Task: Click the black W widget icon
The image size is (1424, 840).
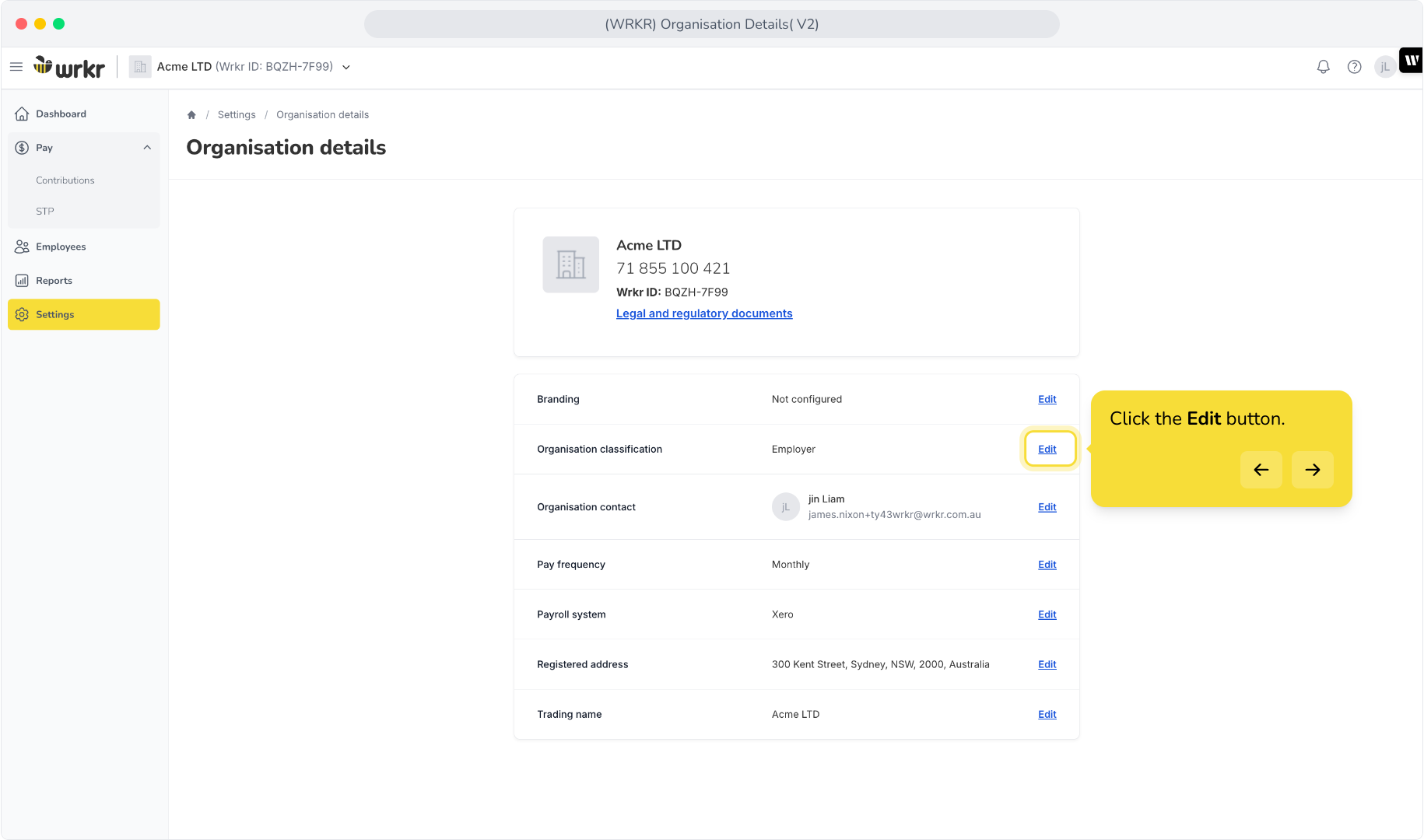Action: click(x=1412, y=60)
